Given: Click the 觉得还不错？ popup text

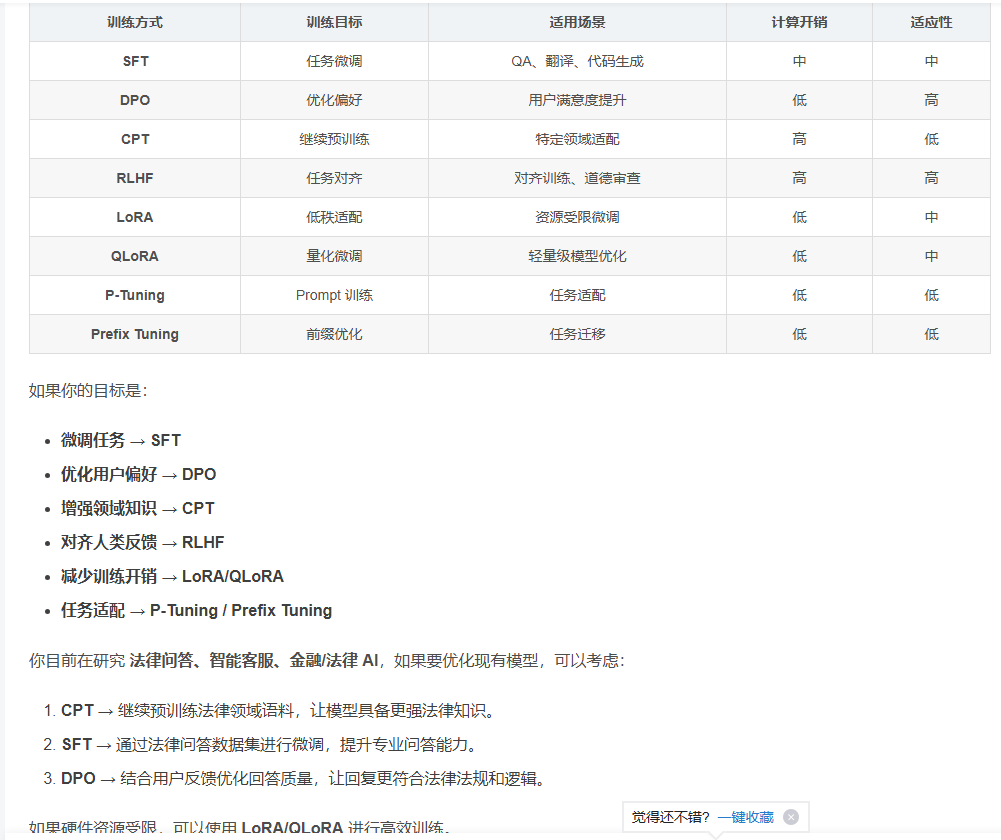Looking at the screenshot, I should click(670, 817).
